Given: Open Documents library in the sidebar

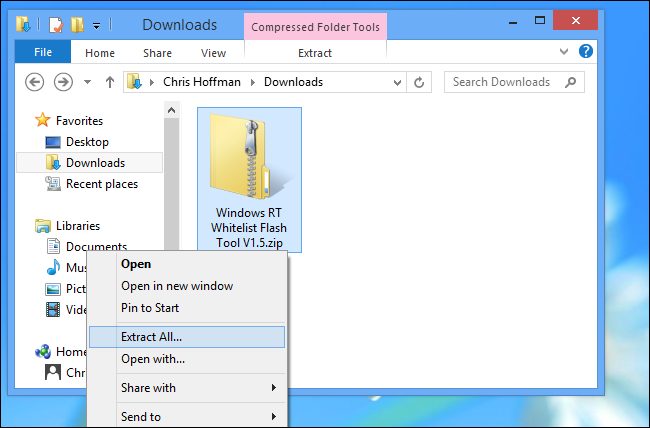Looking at the screenshot, I should tap(96, 246).
